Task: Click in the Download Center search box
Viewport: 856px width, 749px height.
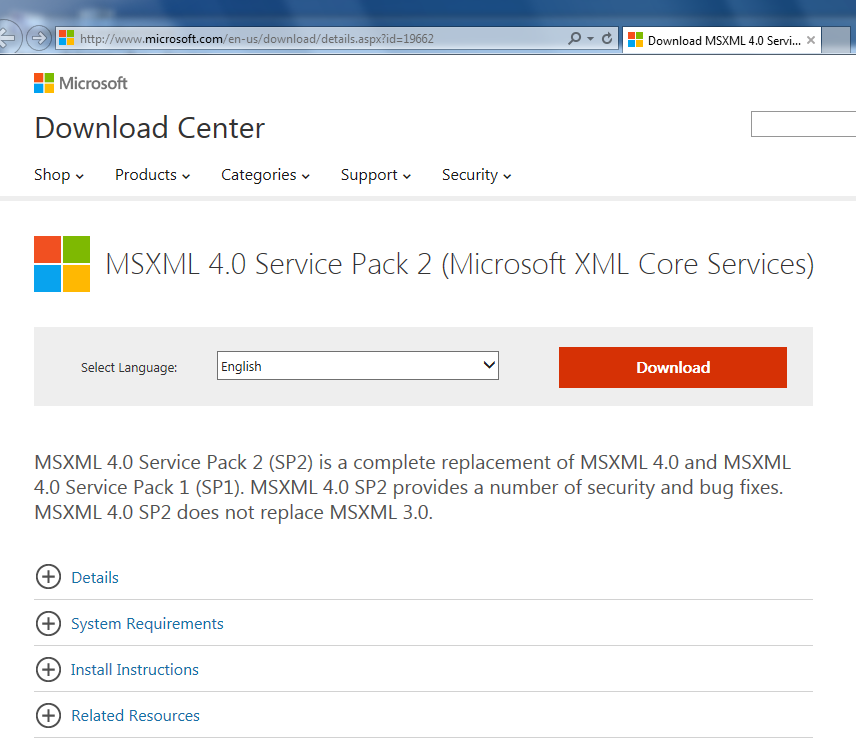Action: pyautogui.click(x=803, y=125)
